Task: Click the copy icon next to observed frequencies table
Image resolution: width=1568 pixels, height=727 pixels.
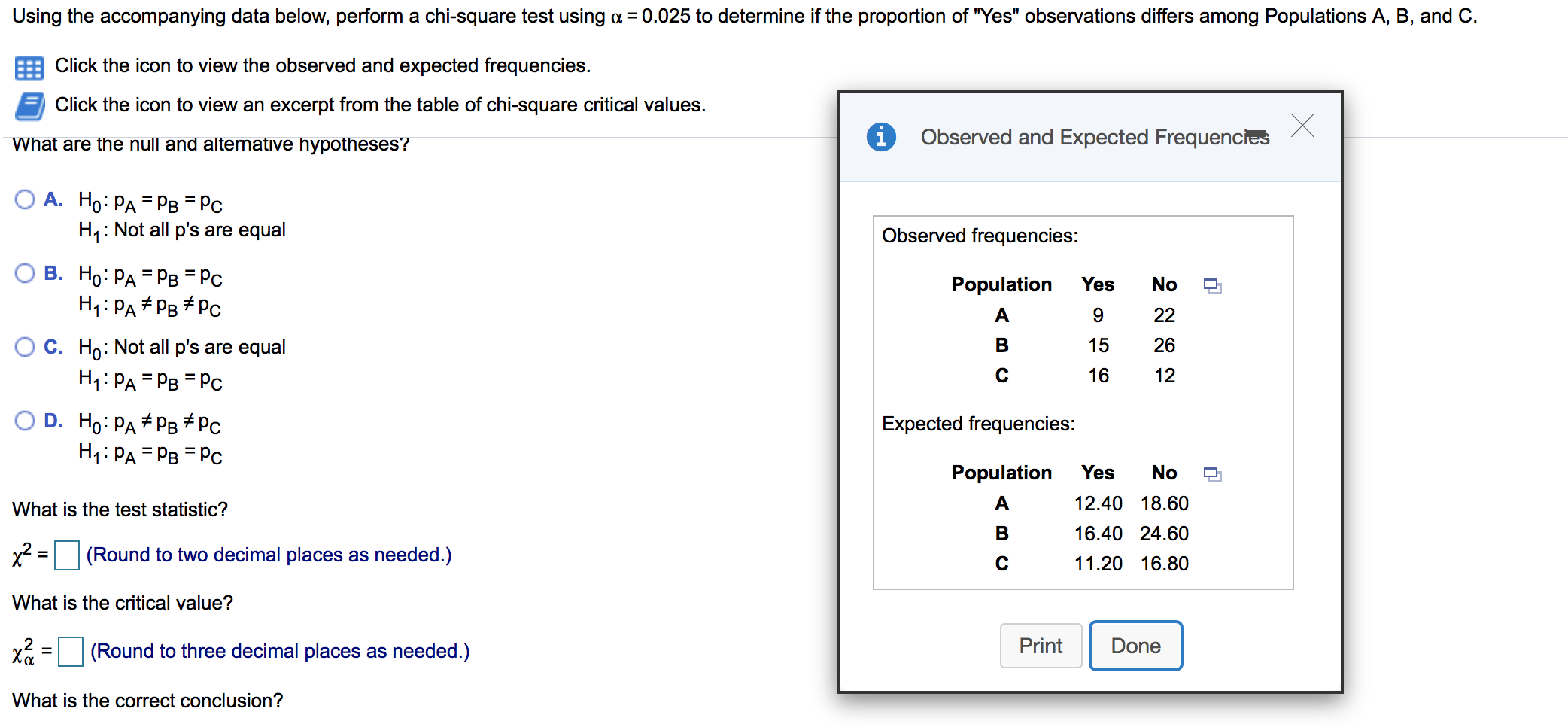Action: [1213, 285]
